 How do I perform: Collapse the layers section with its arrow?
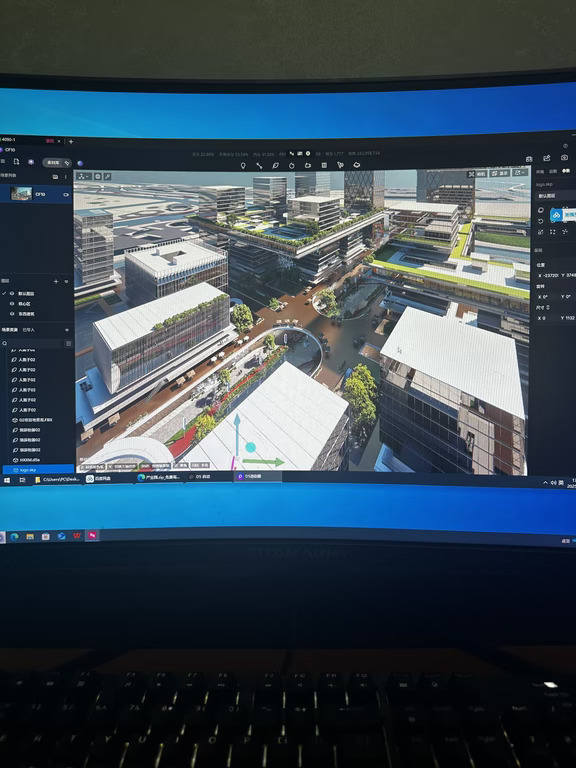click(x=67, y=281)
